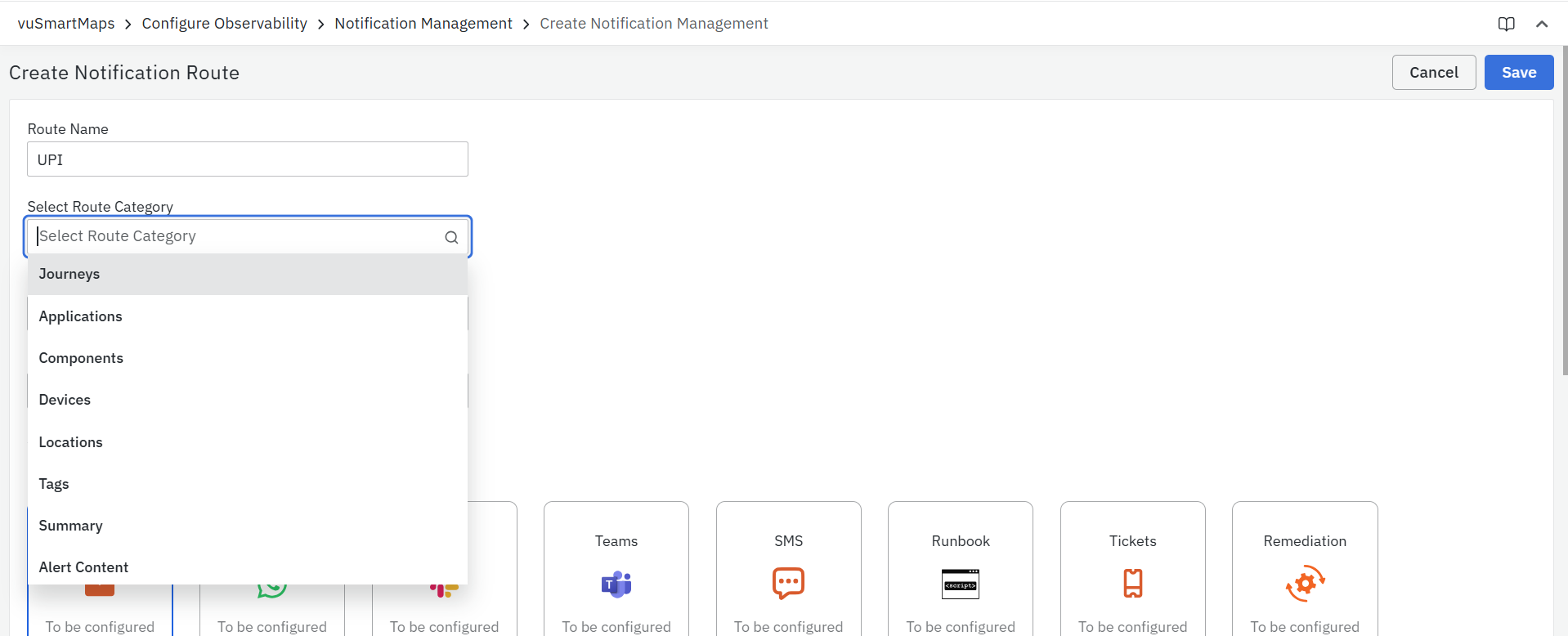Select Tags route category
The width and height of the screenshot is (1568, 636).
54,484
